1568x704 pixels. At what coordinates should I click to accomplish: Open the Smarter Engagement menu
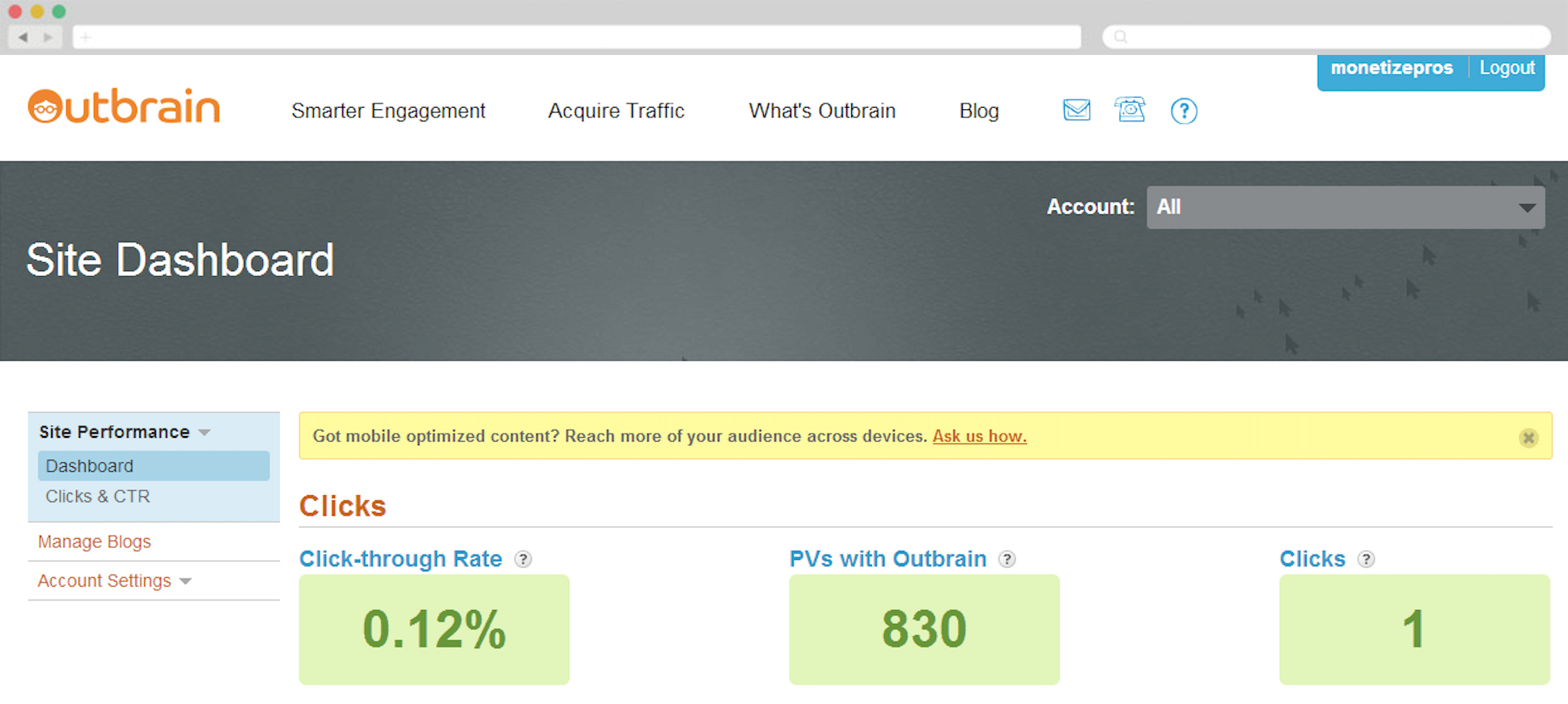[388, 111]
